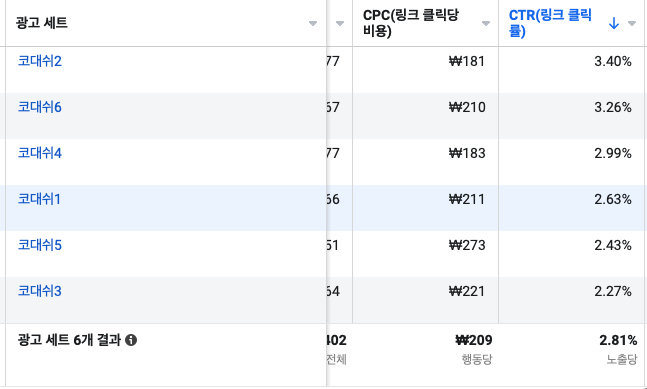Open the 광고 세트 column dropdown arrow

313,24
